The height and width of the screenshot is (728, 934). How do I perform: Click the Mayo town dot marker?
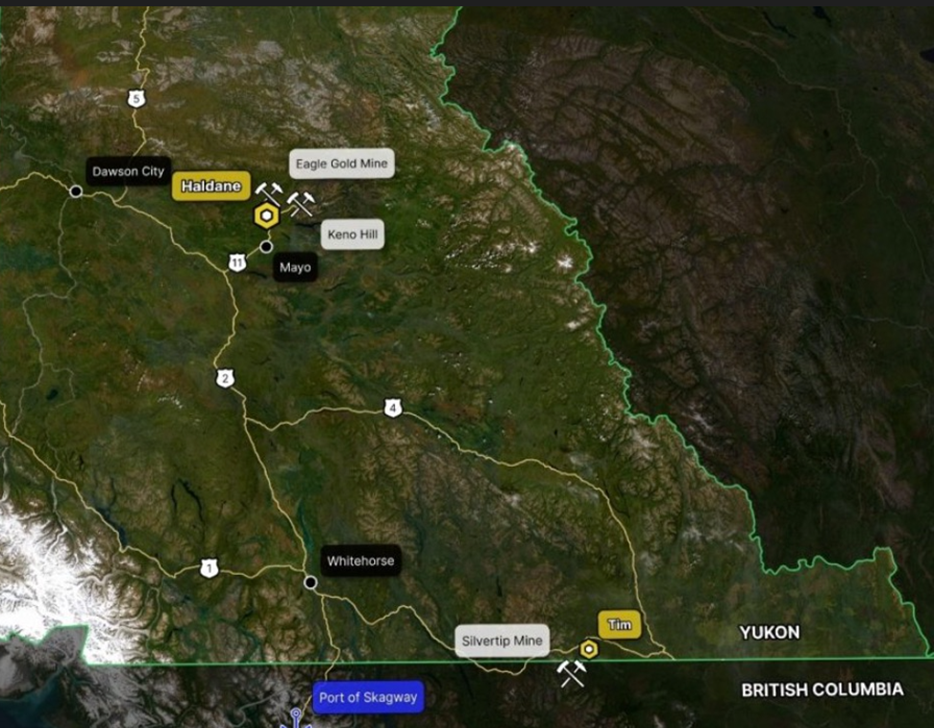pyautogui.click(x=266, y=246)
